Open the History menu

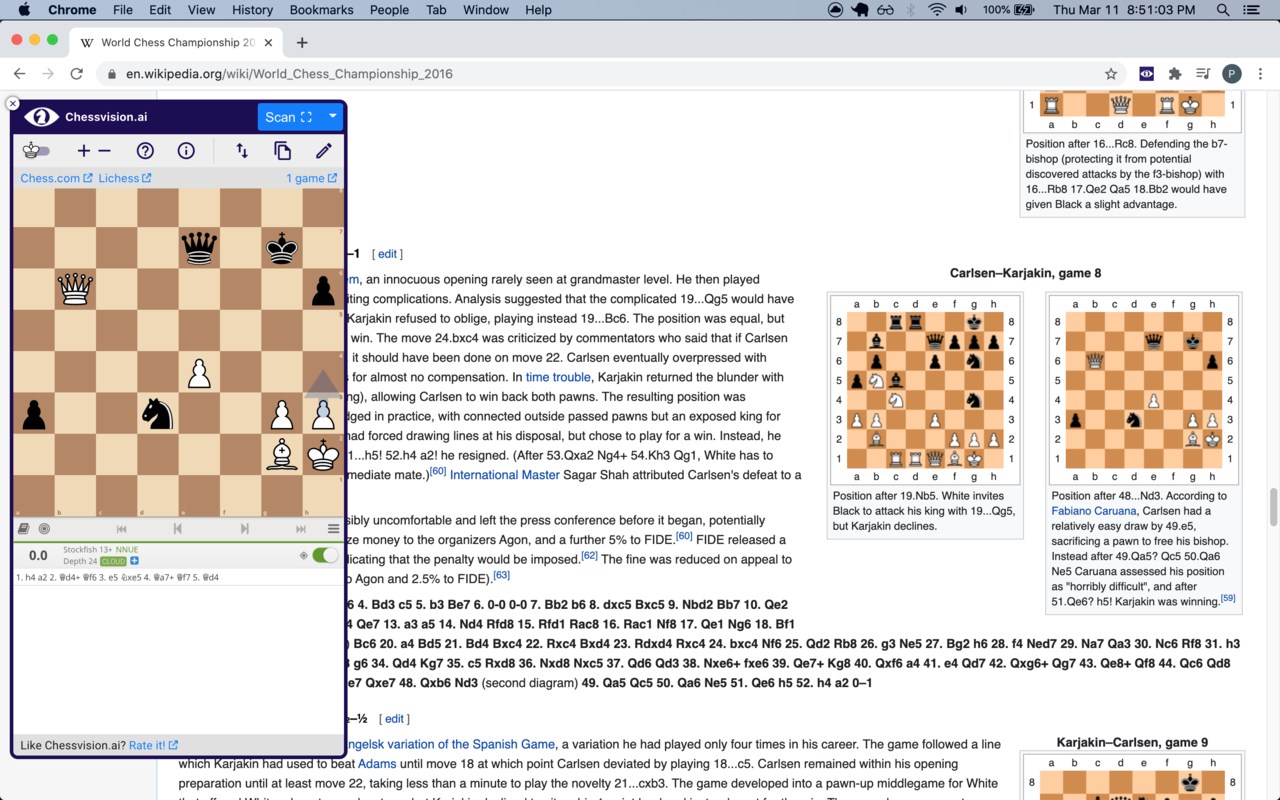(252, 10)
